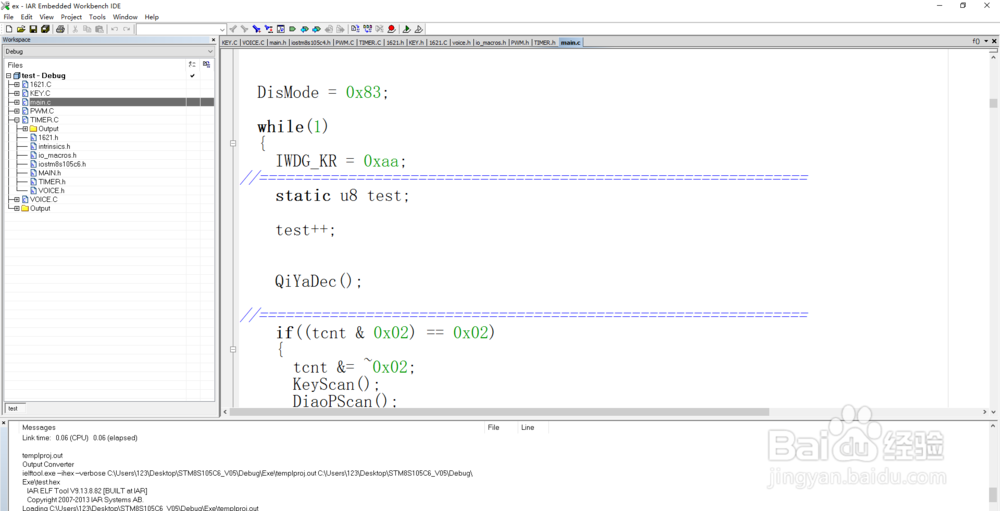Expand the PWM.C tree node

(17, 111)
